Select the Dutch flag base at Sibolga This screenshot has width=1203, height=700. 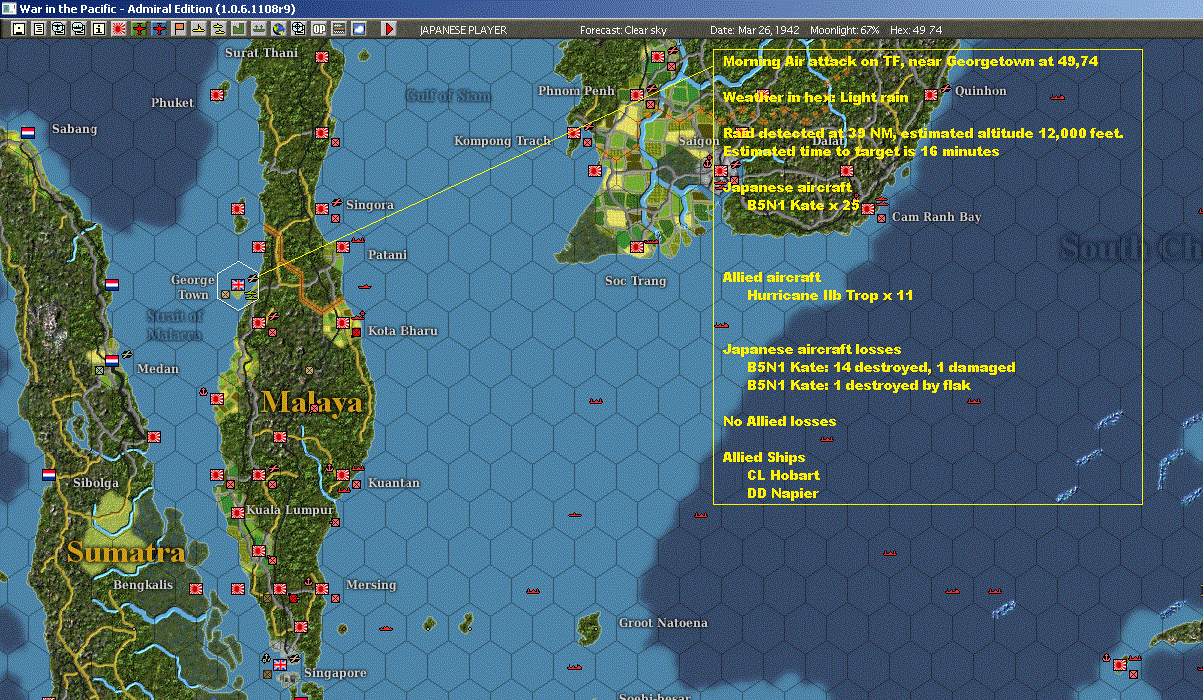[x=48, y=474]
